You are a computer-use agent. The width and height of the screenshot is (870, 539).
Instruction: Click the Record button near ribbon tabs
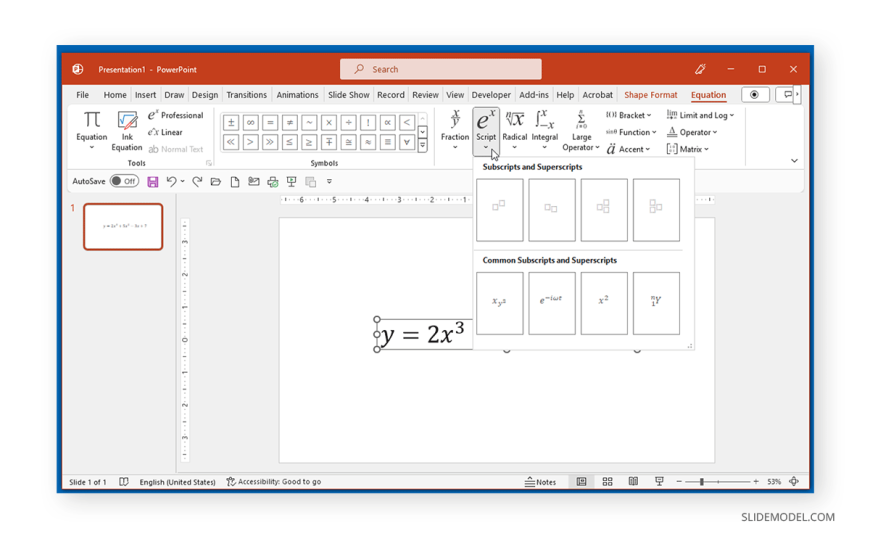[755, 95]
